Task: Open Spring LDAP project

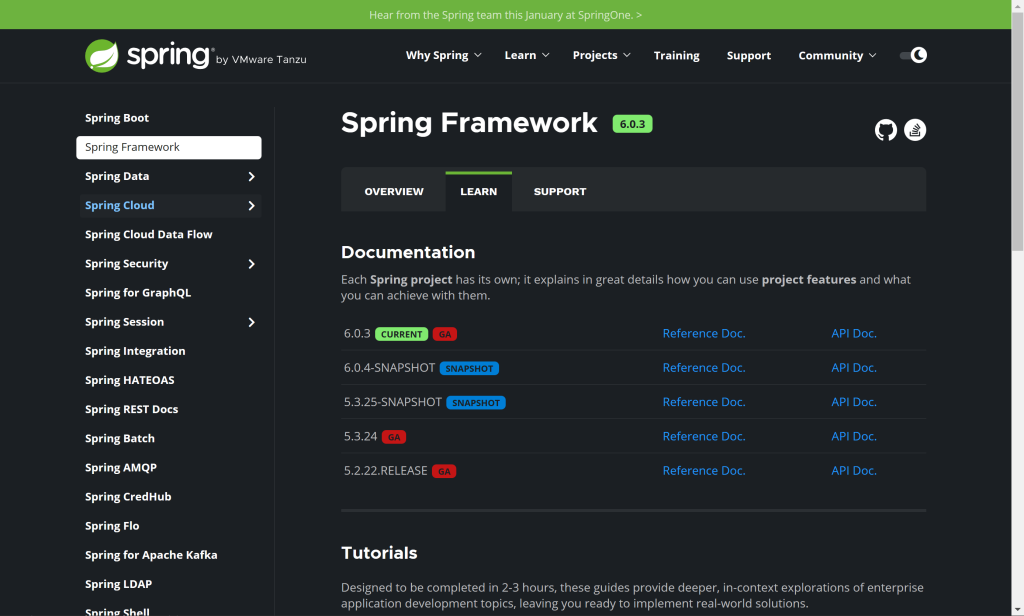Action: click(118, 584)
